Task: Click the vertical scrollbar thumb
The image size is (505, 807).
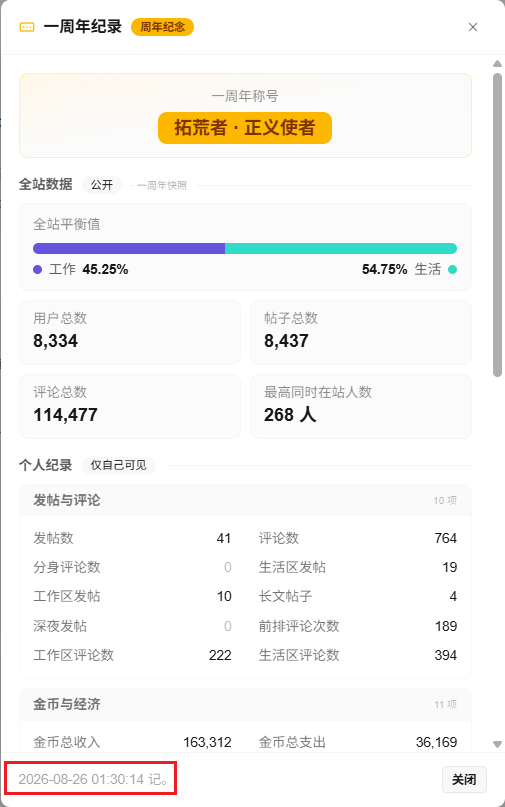Action: pos(497,225)
